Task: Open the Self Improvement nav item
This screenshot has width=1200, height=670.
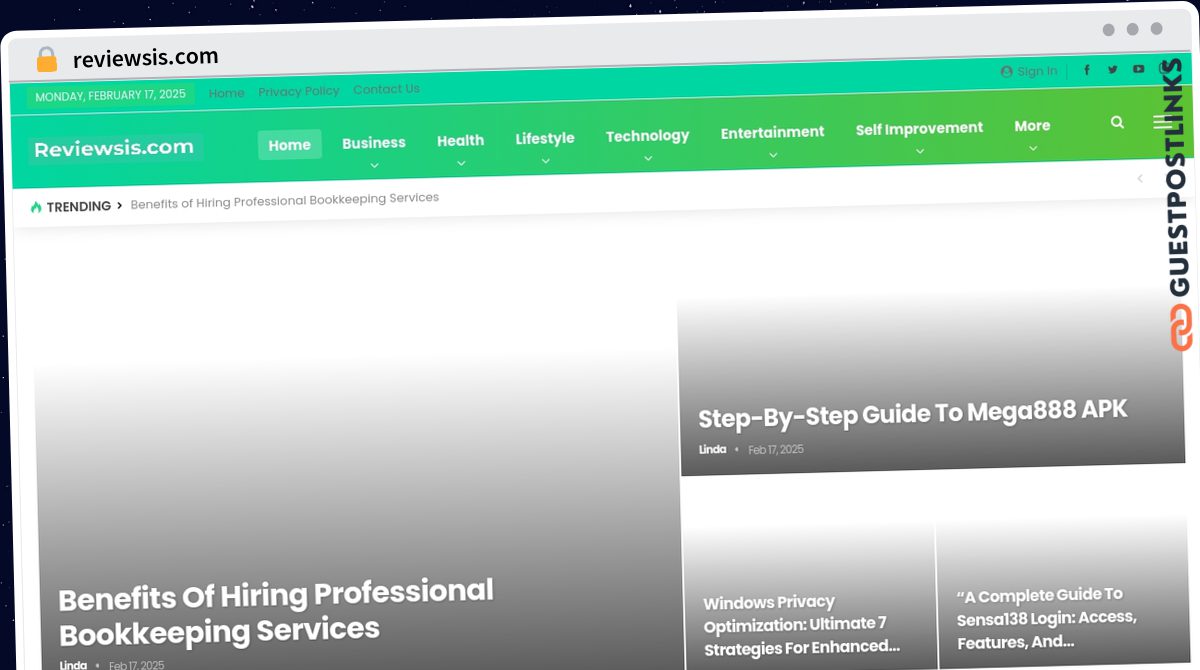Action: 920,128
